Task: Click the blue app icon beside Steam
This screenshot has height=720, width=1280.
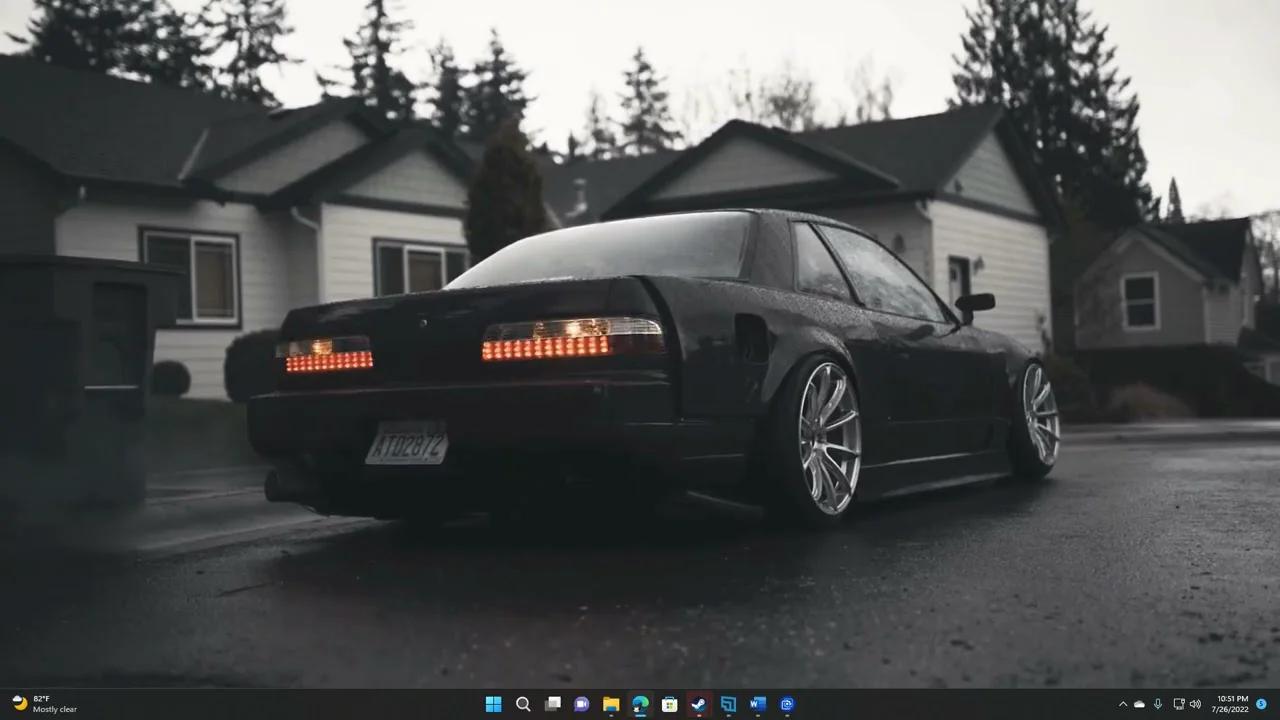Action: click(729, 704)
